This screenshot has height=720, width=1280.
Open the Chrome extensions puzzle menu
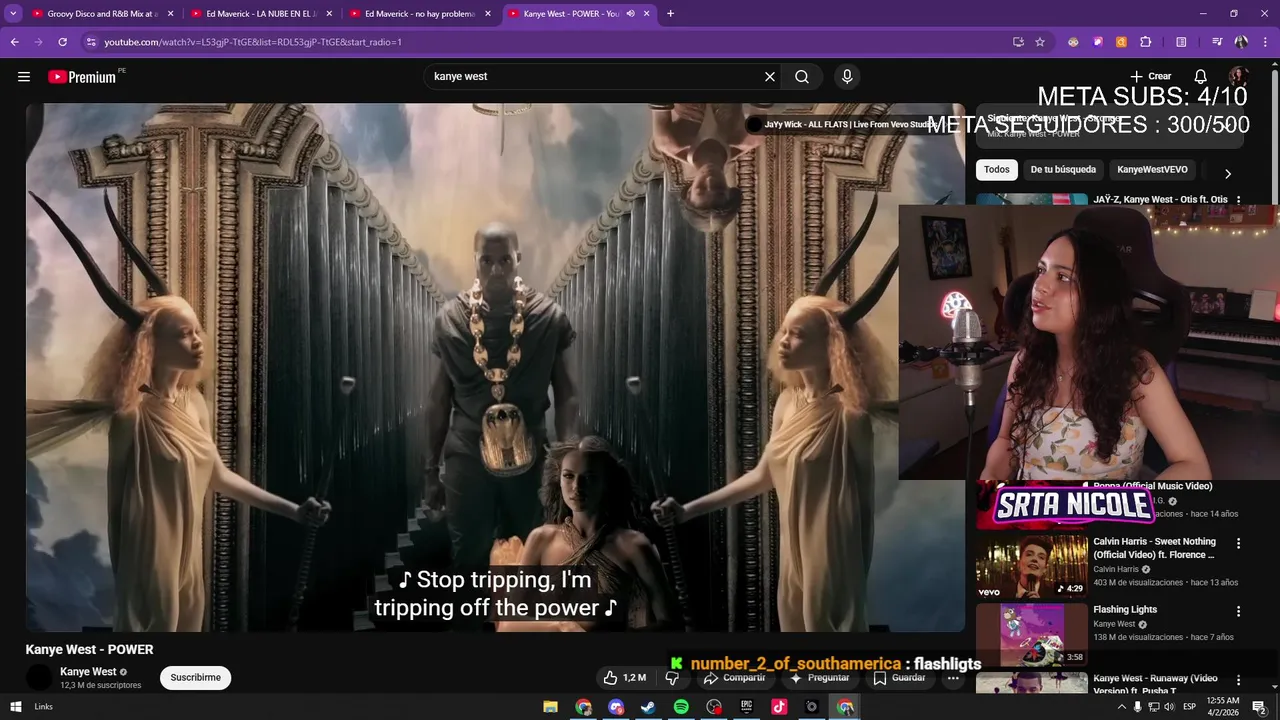pos(1146,42)
